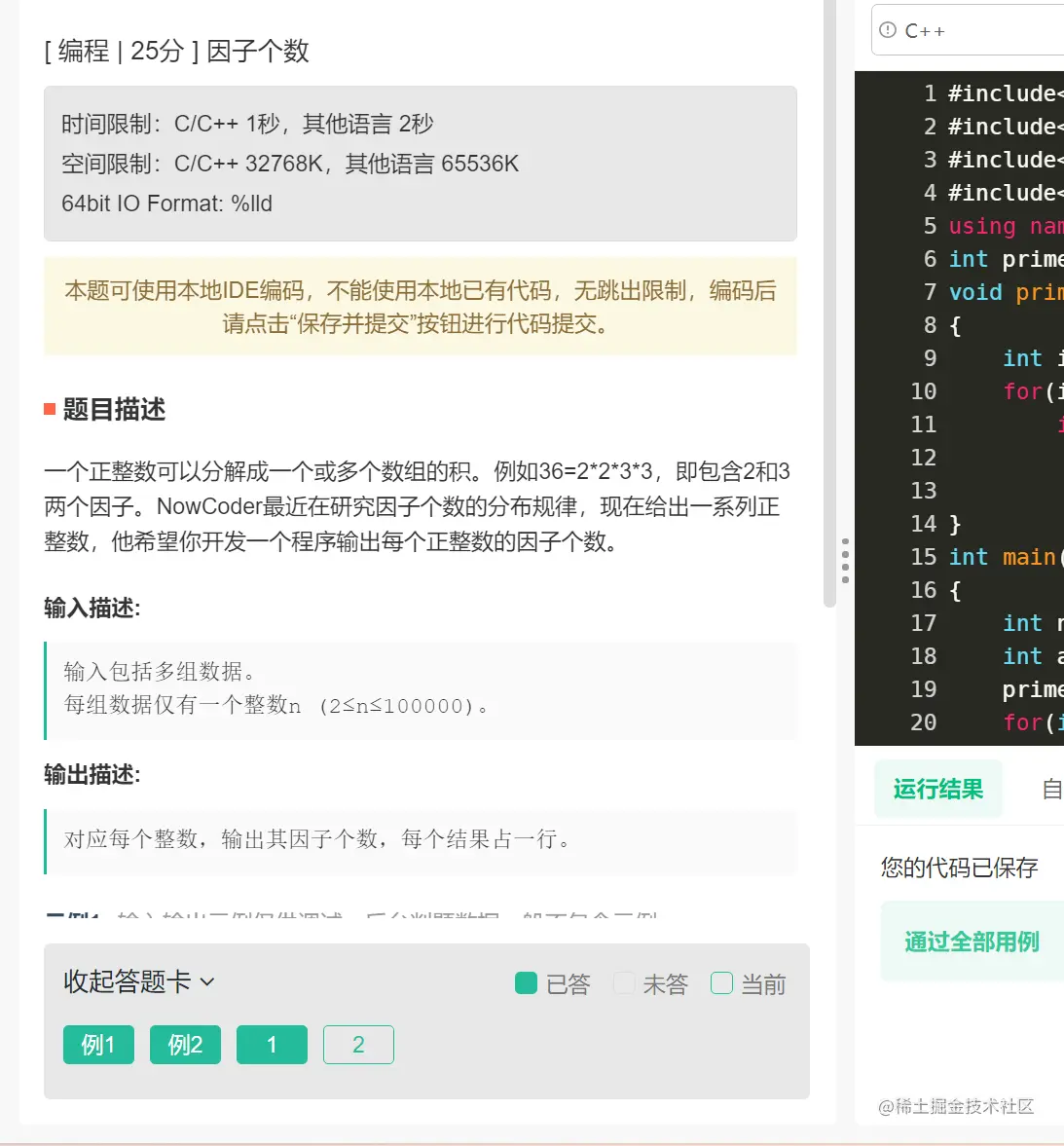Image resolution: width=1064 pixels, height=1146 pixels.
Task: Jump to answered question 1
Action: 272,1045
